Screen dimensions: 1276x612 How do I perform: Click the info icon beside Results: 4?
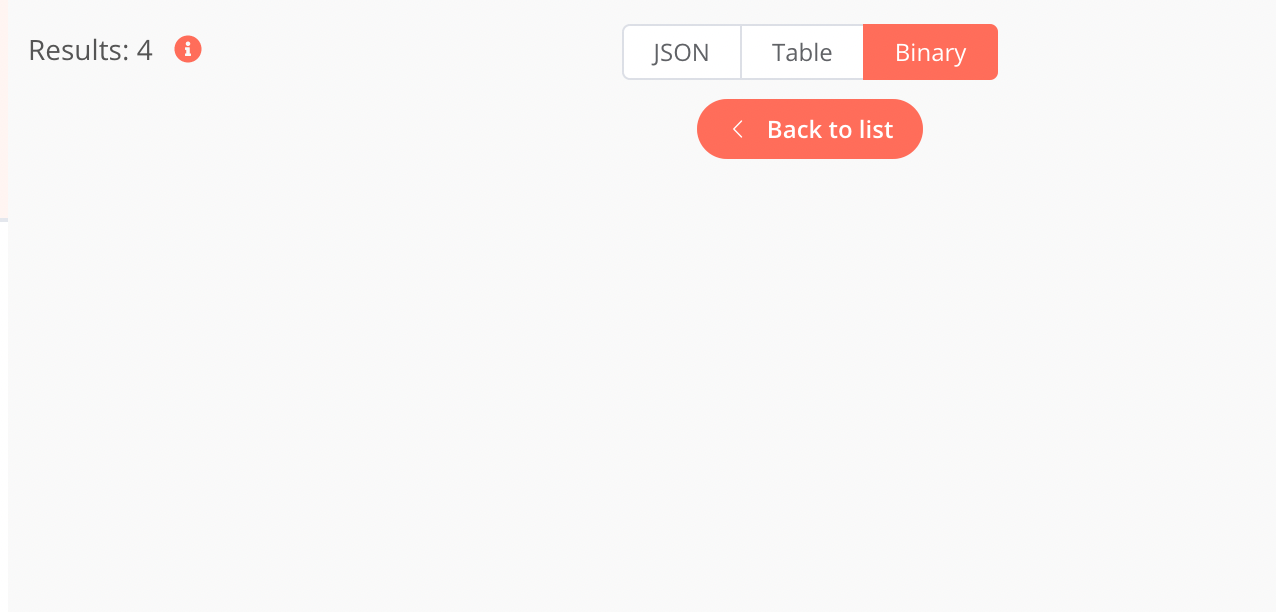click(x=188, y=49)
